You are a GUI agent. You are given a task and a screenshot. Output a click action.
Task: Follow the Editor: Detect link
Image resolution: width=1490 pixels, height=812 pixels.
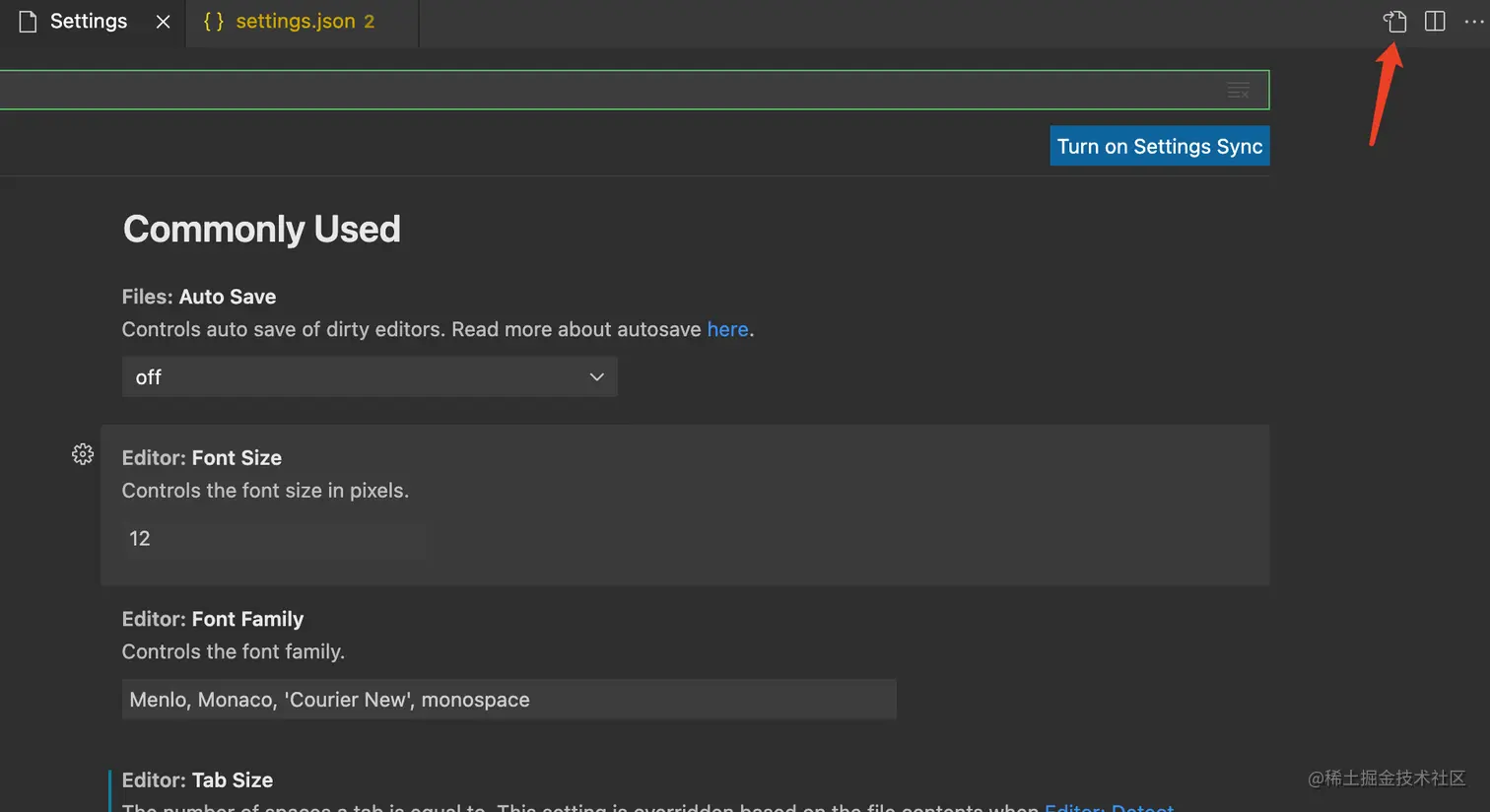coord(1109,807)
